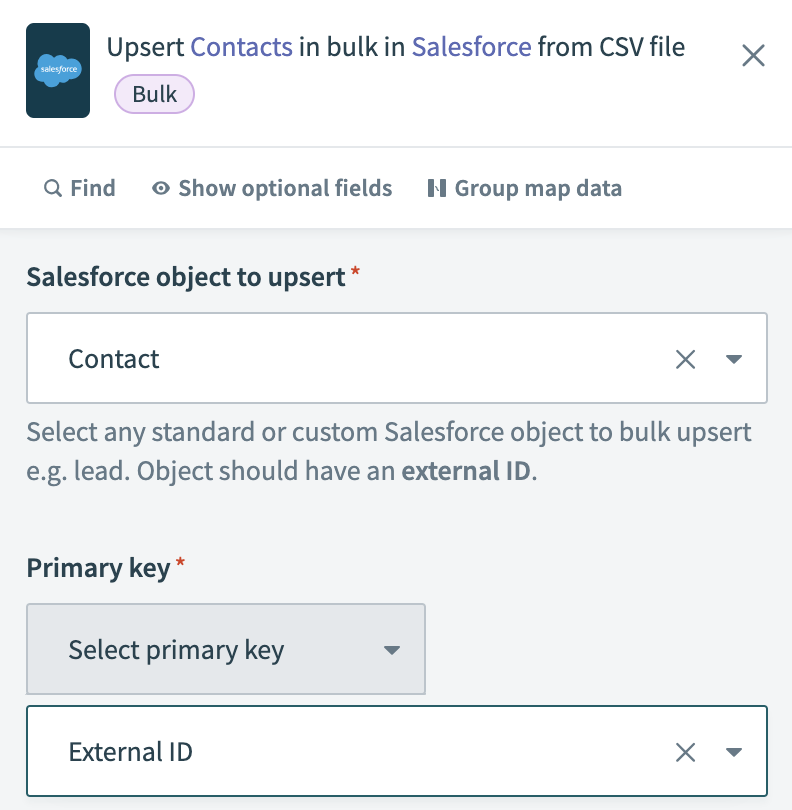This screenshot has height=810, width=792.
Task: Click the Primary key field label
Action: coord(99,568)
